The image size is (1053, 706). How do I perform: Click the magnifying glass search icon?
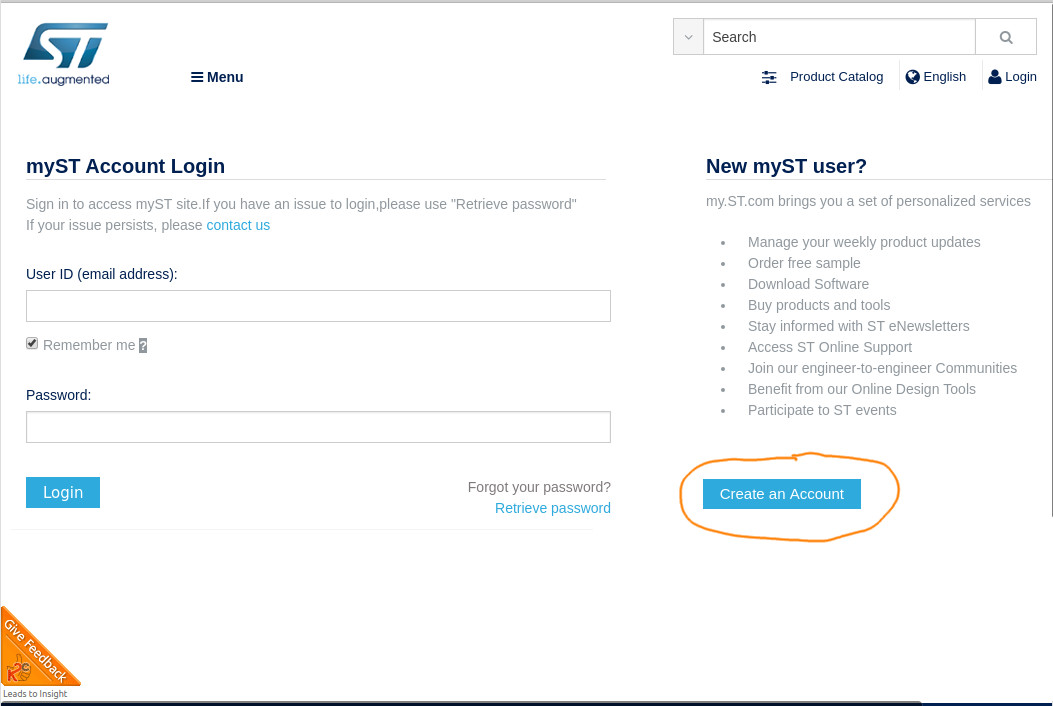1005,37
